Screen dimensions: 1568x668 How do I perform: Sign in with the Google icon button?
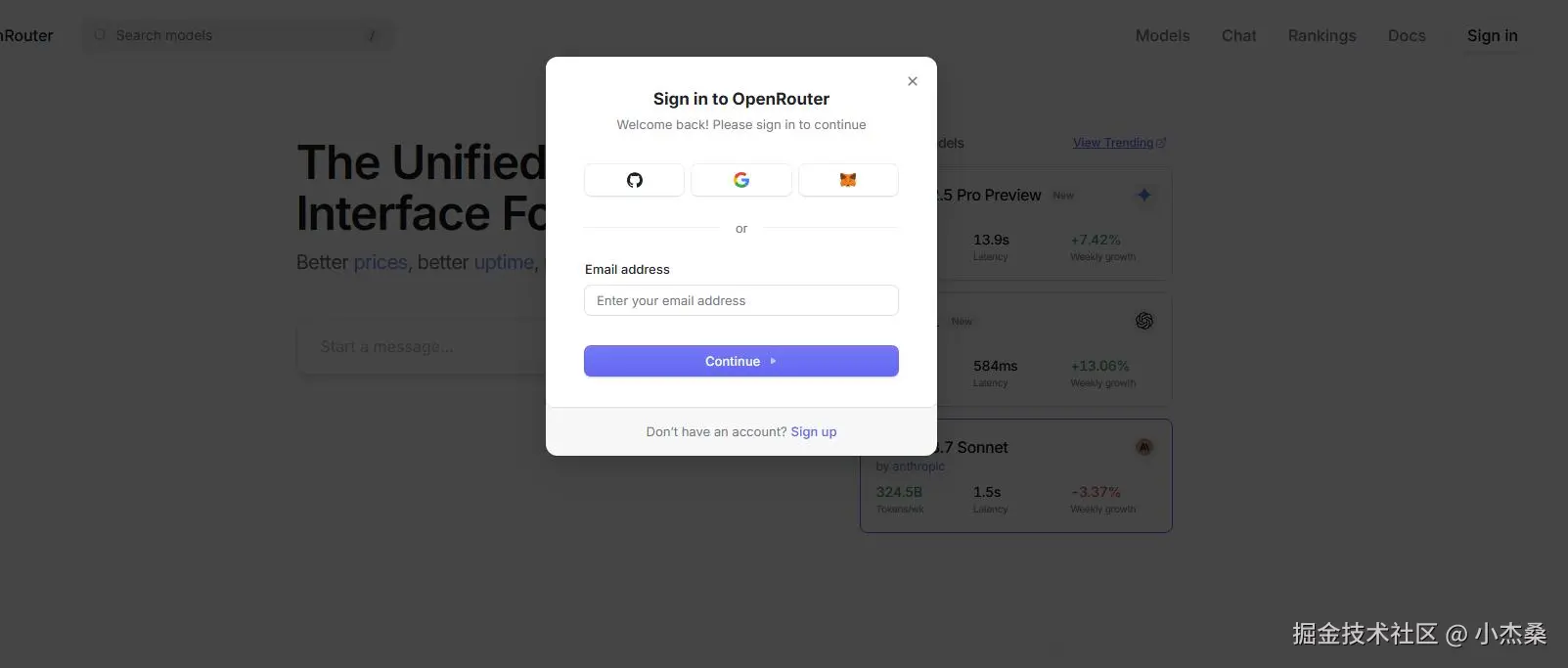point(741,180)
